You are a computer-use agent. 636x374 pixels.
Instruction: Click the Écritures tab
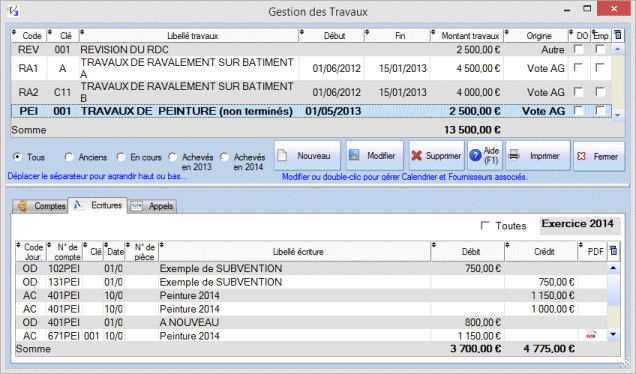coord(98,206)
